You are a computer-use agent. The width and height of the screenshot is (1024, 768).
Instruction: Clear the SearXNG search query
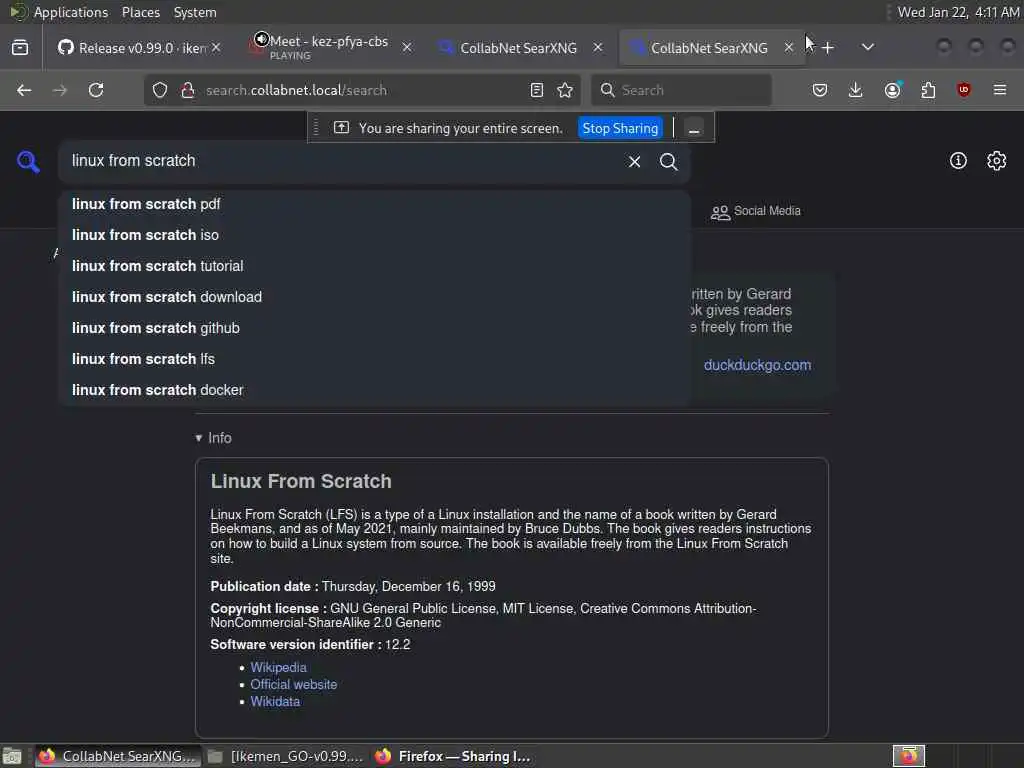[x=634, y=161]
